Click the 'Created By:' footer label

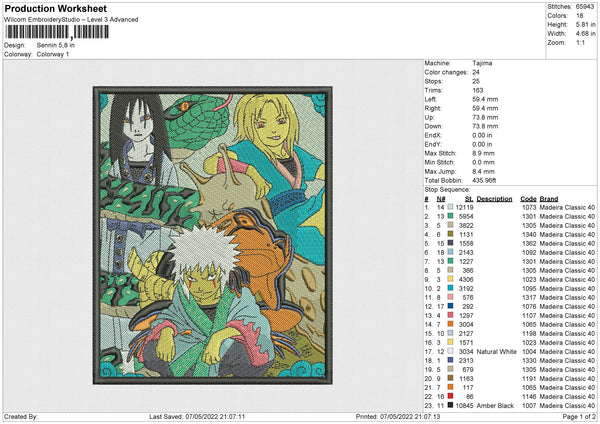(21, 416)
